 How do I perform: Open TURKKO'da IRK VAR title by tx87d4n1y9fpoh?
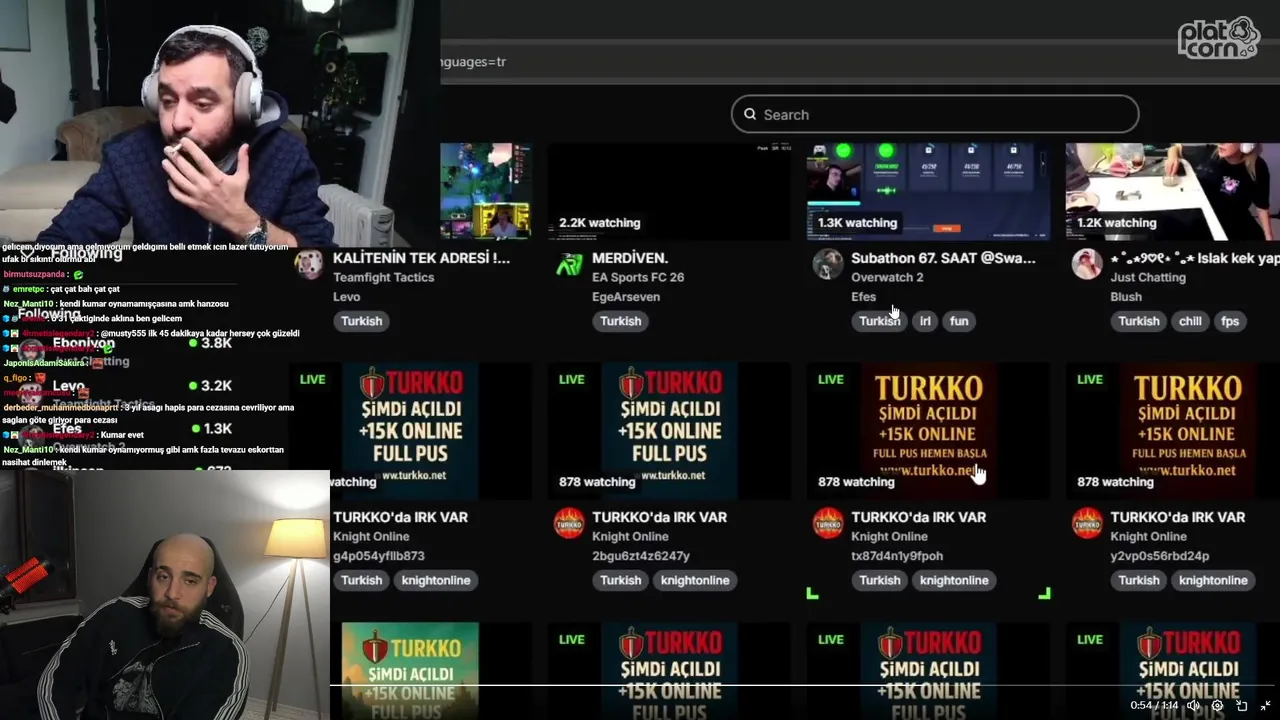(918, 517)
